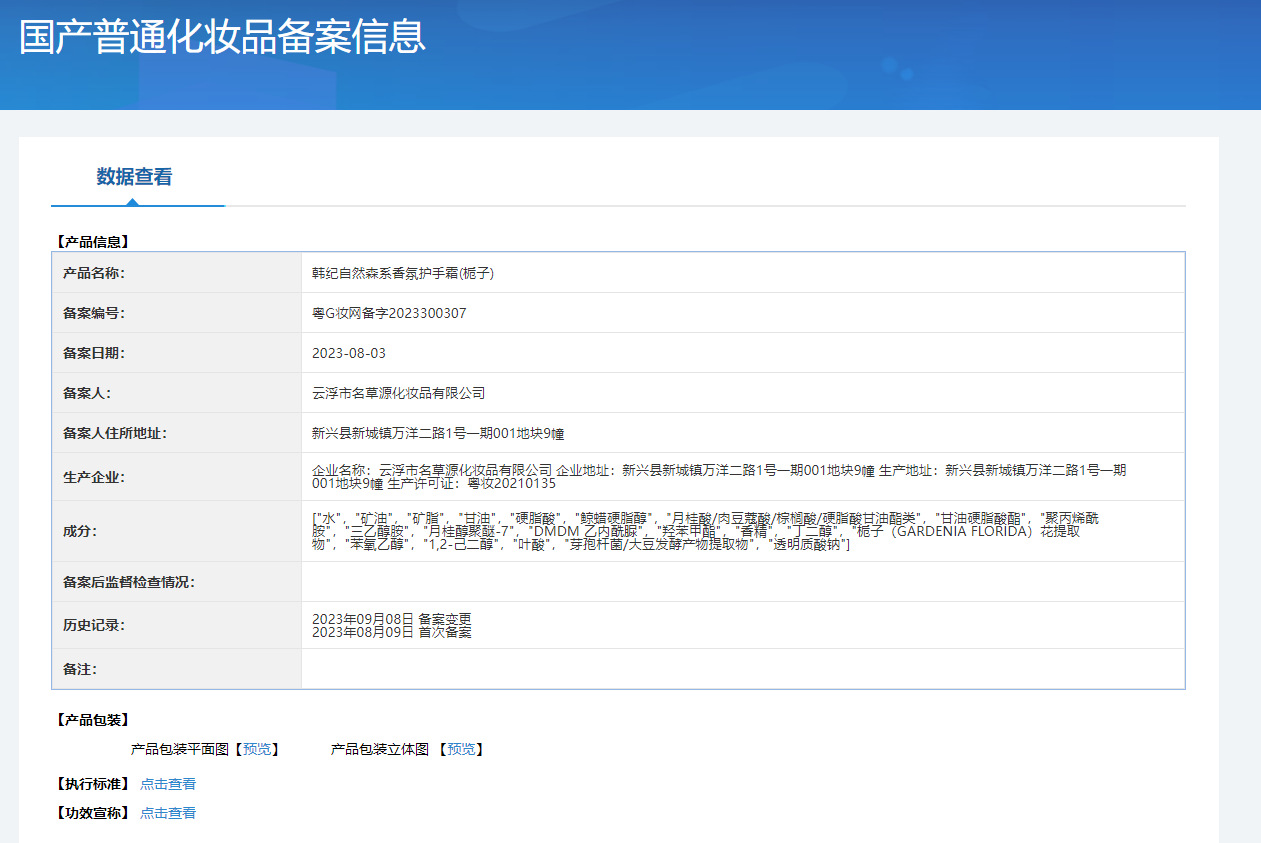The image size is (1261, 843).
Task: Click the filing date value 2023-08-03
Action: tap(348, 353)
